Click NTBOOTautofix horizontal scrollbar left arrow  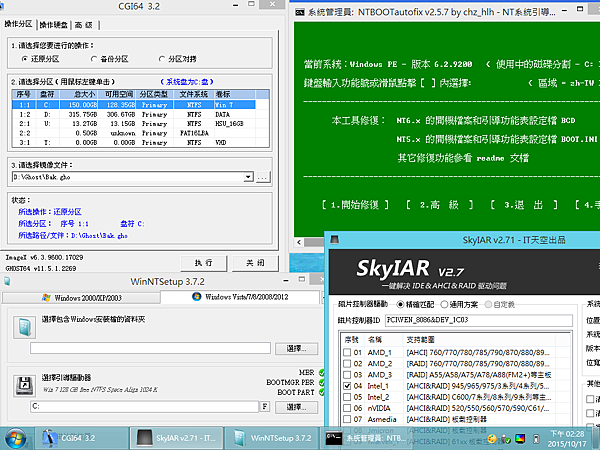point(299,242)
